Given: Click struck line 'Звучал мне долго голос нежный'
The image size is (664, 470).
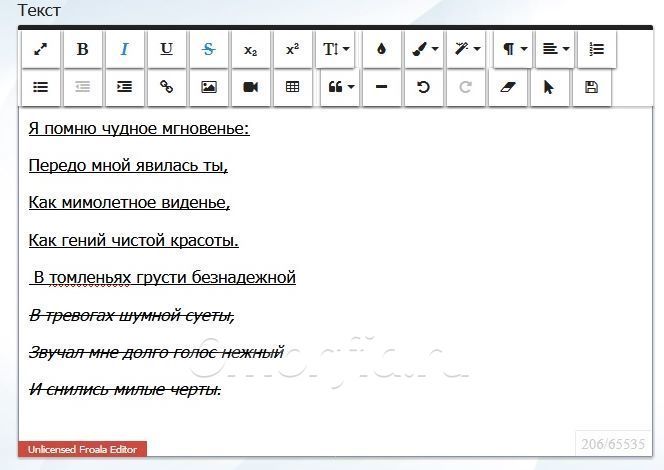Looking at the screenshot, I should coord(156,352).
